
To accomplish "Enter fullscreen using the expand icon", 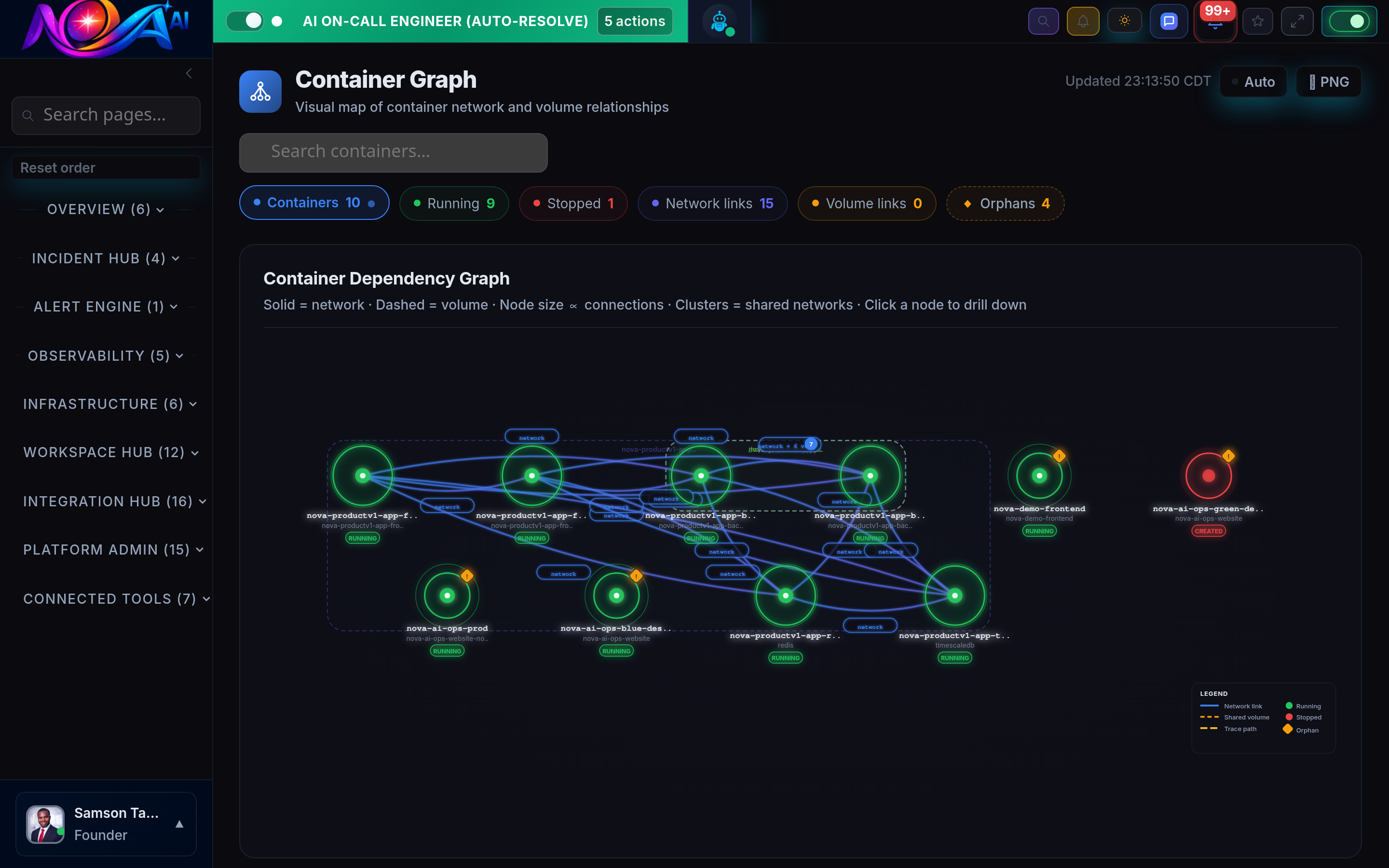I will [x=1297, y=21].
